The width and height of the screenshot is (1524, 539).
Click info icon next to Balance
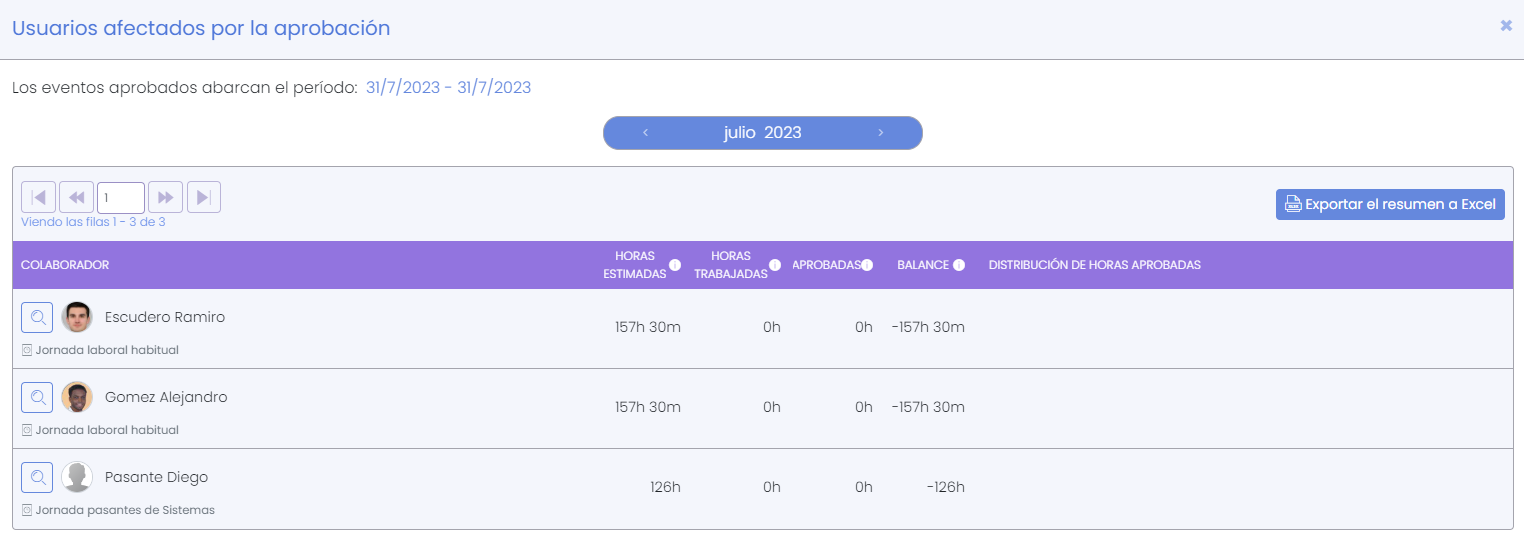[x=959, y=265]
